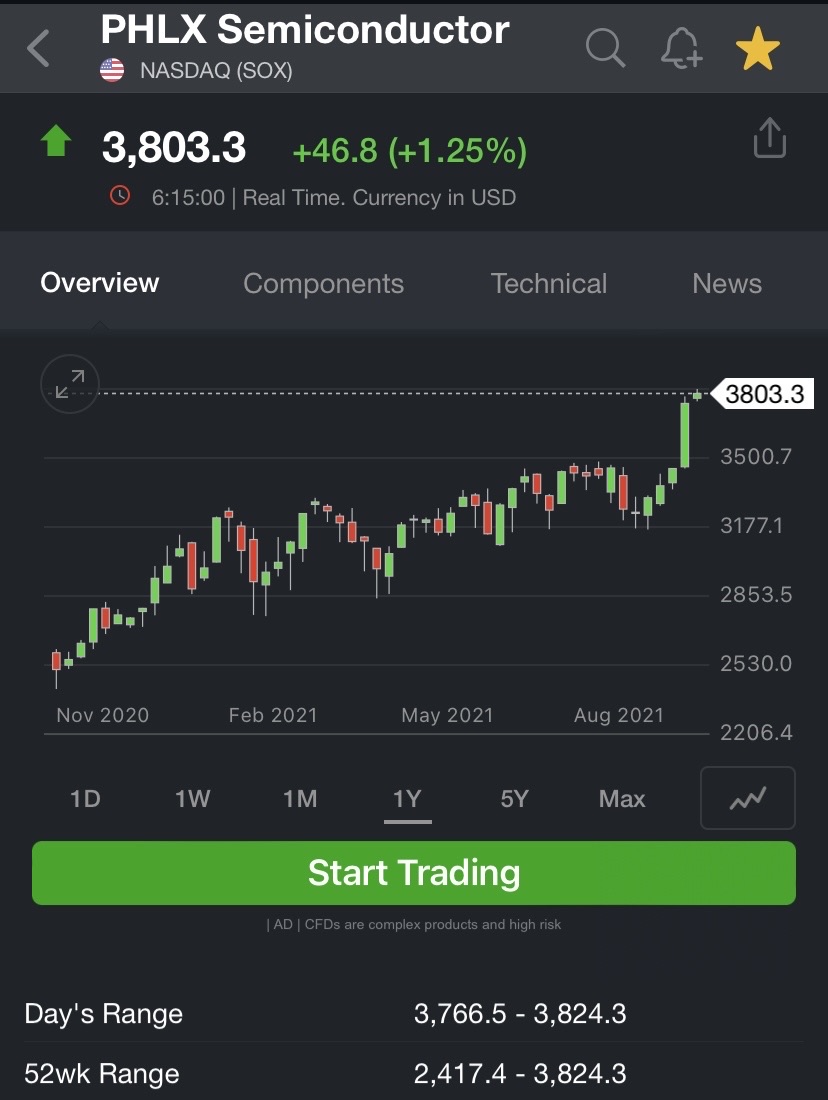
Task: Open the Technical tab
Action: click(x=549, y=283)
